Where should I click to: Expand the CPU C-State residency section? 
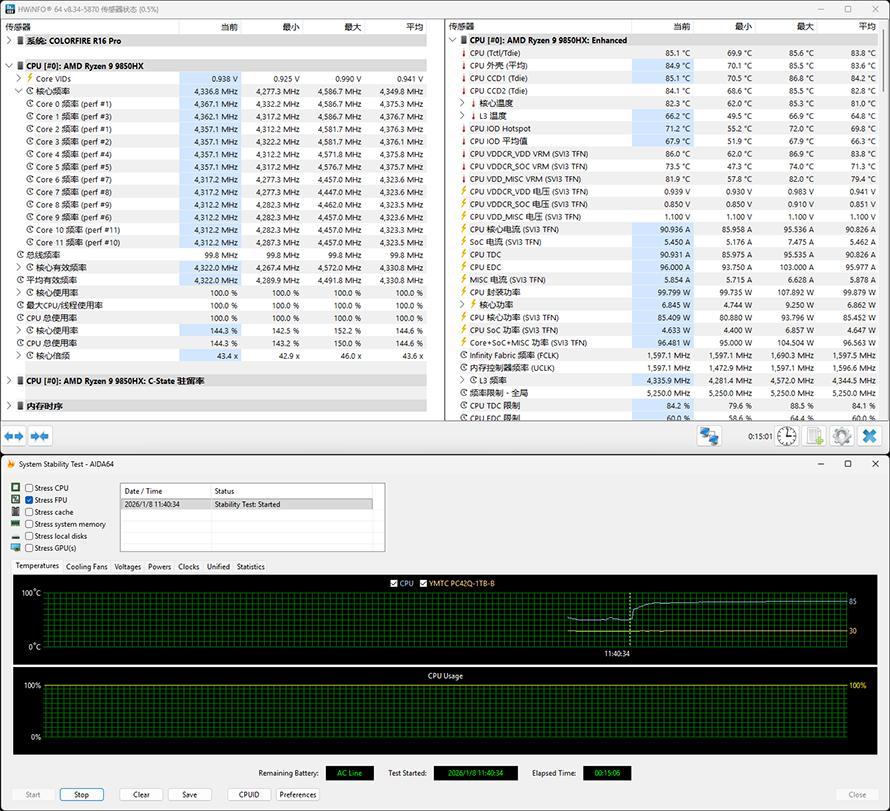(9, 381)
